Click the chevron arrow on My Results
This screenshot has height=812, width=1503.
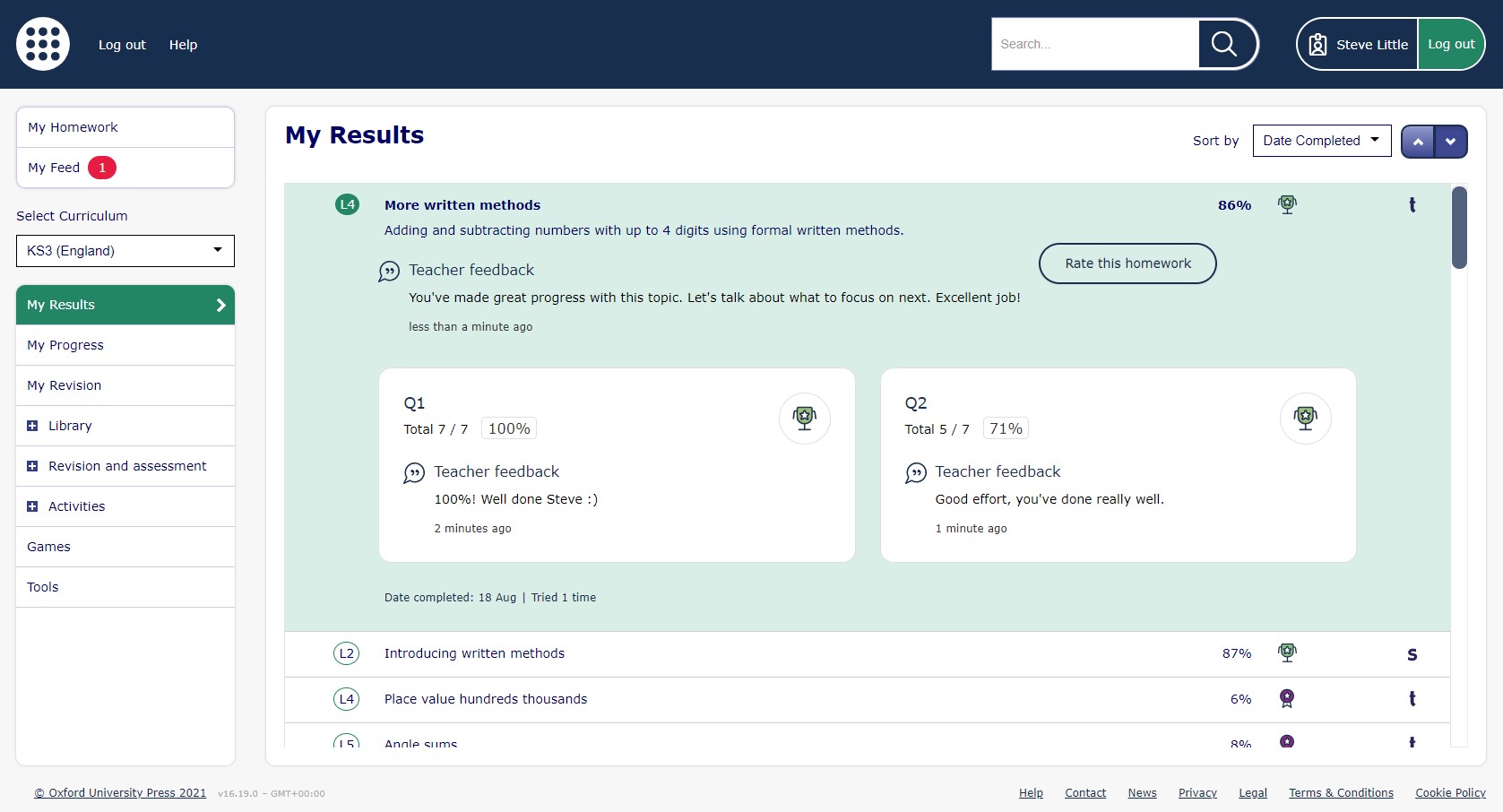220,305
